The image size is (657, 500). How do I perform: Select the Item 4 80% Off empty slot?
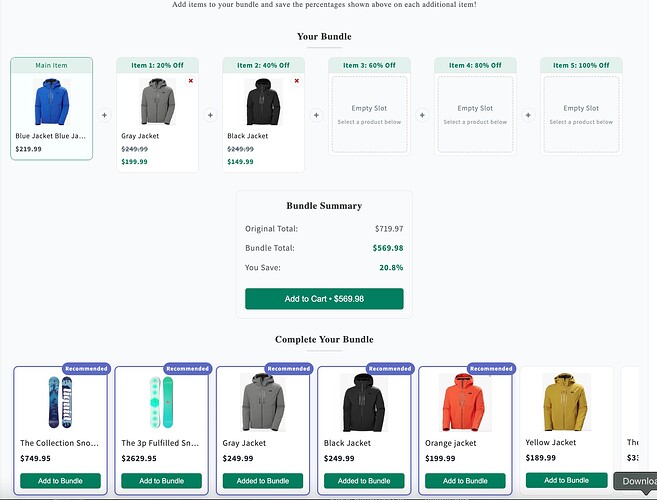coord(475,114)
